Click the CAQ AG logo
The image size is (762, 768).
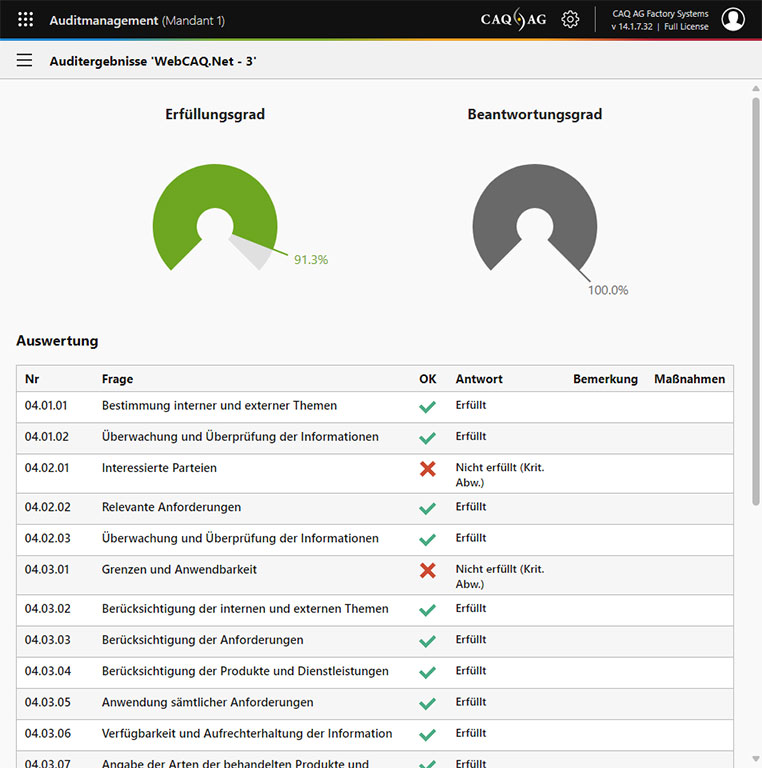tap(513, 20)
